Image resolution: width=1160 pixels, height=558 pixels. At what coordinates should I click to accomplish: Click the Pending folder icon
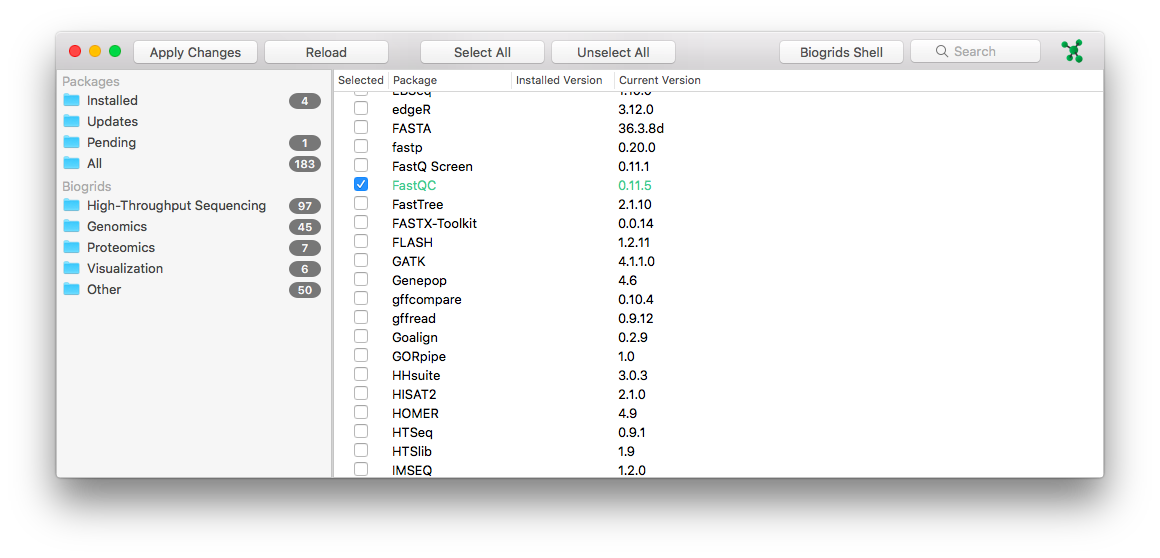click(x=71, y=142)
